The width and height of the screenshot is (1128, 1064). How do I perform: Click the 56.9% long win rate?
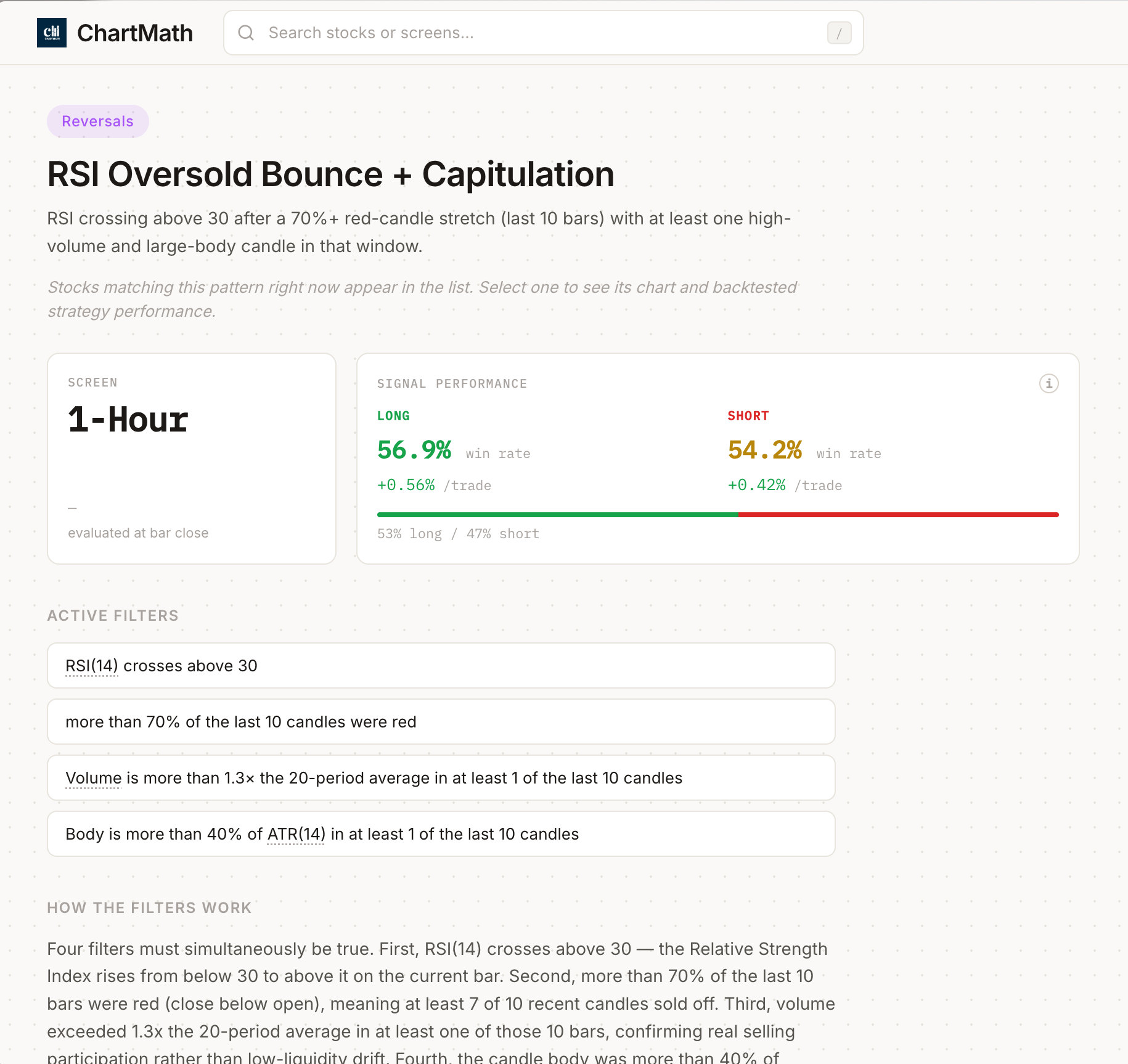point(414,450)
